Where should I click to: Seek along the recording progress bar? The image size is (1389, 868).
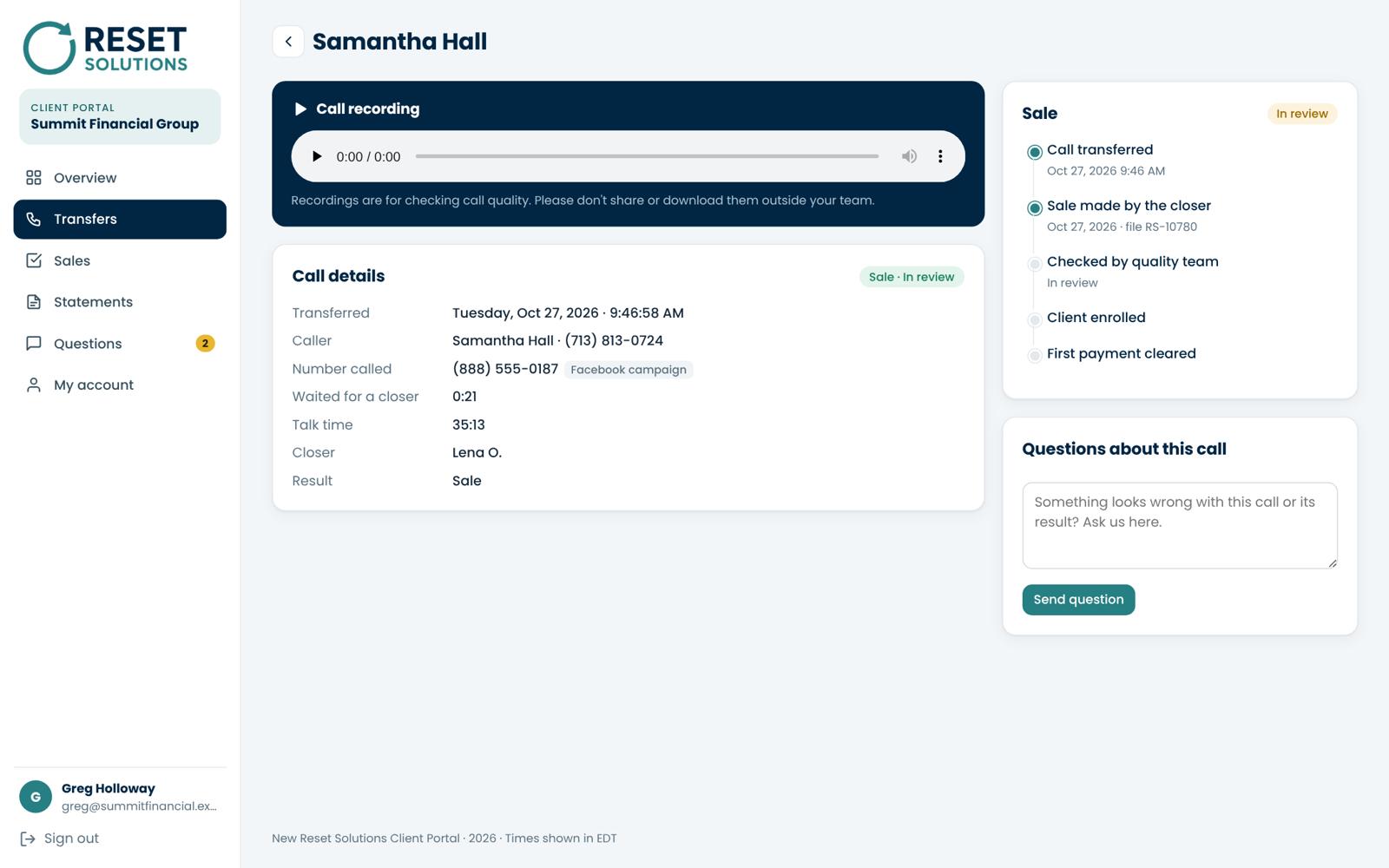647,156
